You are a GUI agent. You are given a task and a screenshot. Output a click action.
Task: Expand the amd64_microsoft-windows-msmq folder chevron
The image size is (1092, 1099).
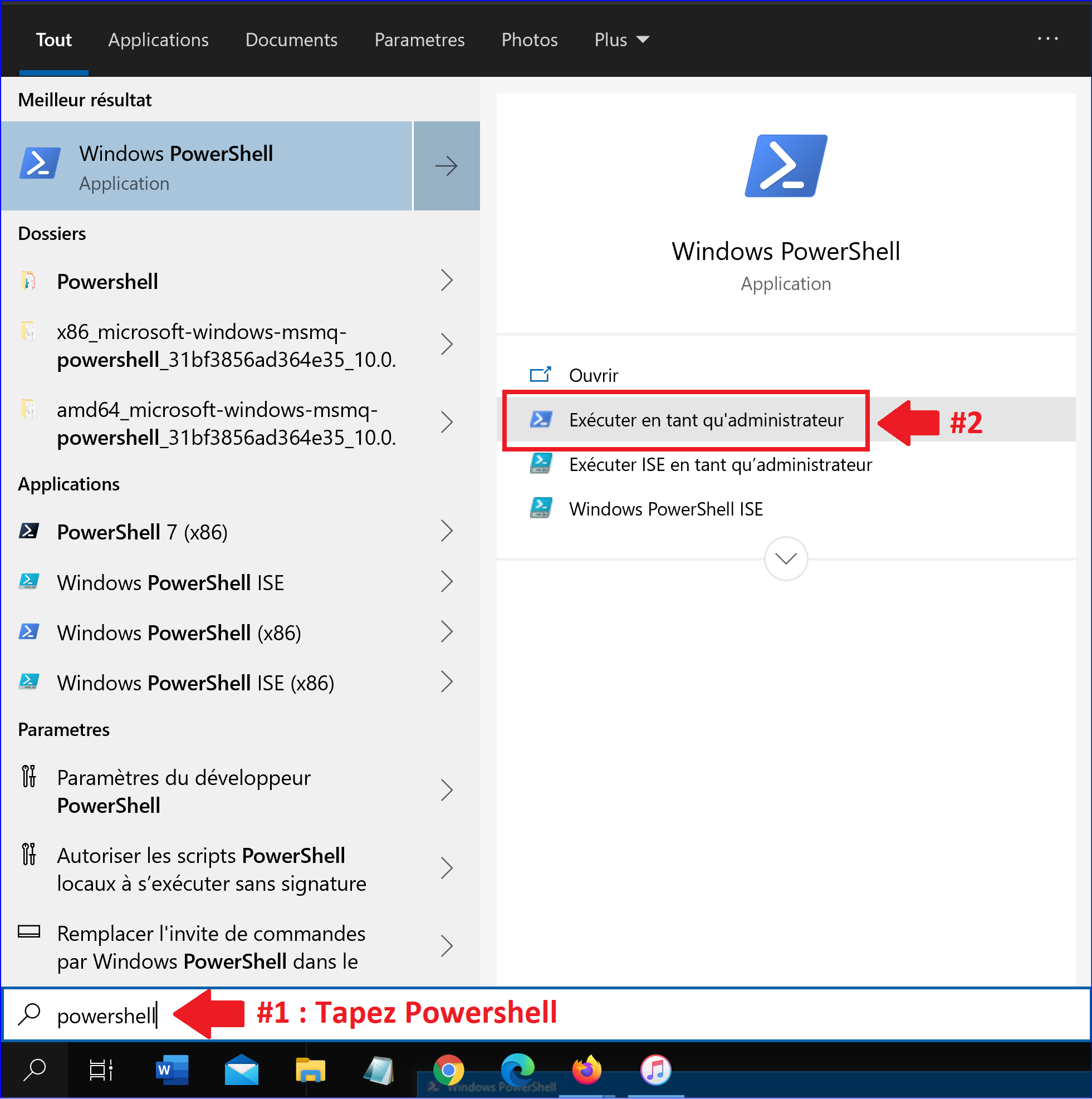click(447, 422)
